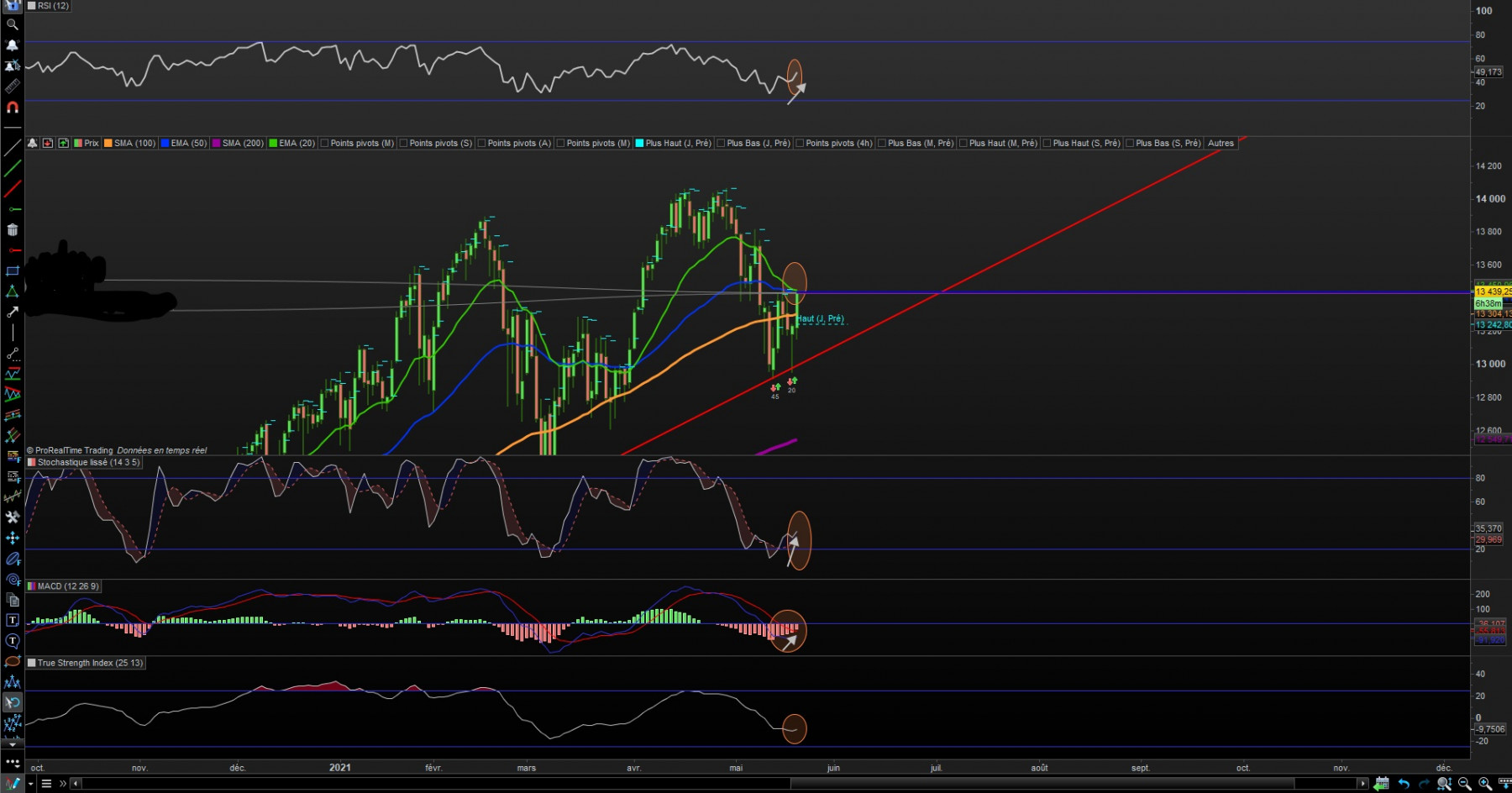Click the bell icon in the price indicator bar

(32, 143)
